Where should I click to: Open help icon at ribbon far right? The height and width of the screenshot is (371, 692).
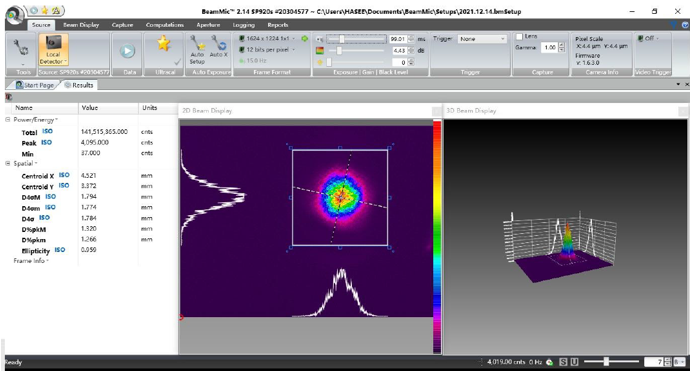(685, 25)
